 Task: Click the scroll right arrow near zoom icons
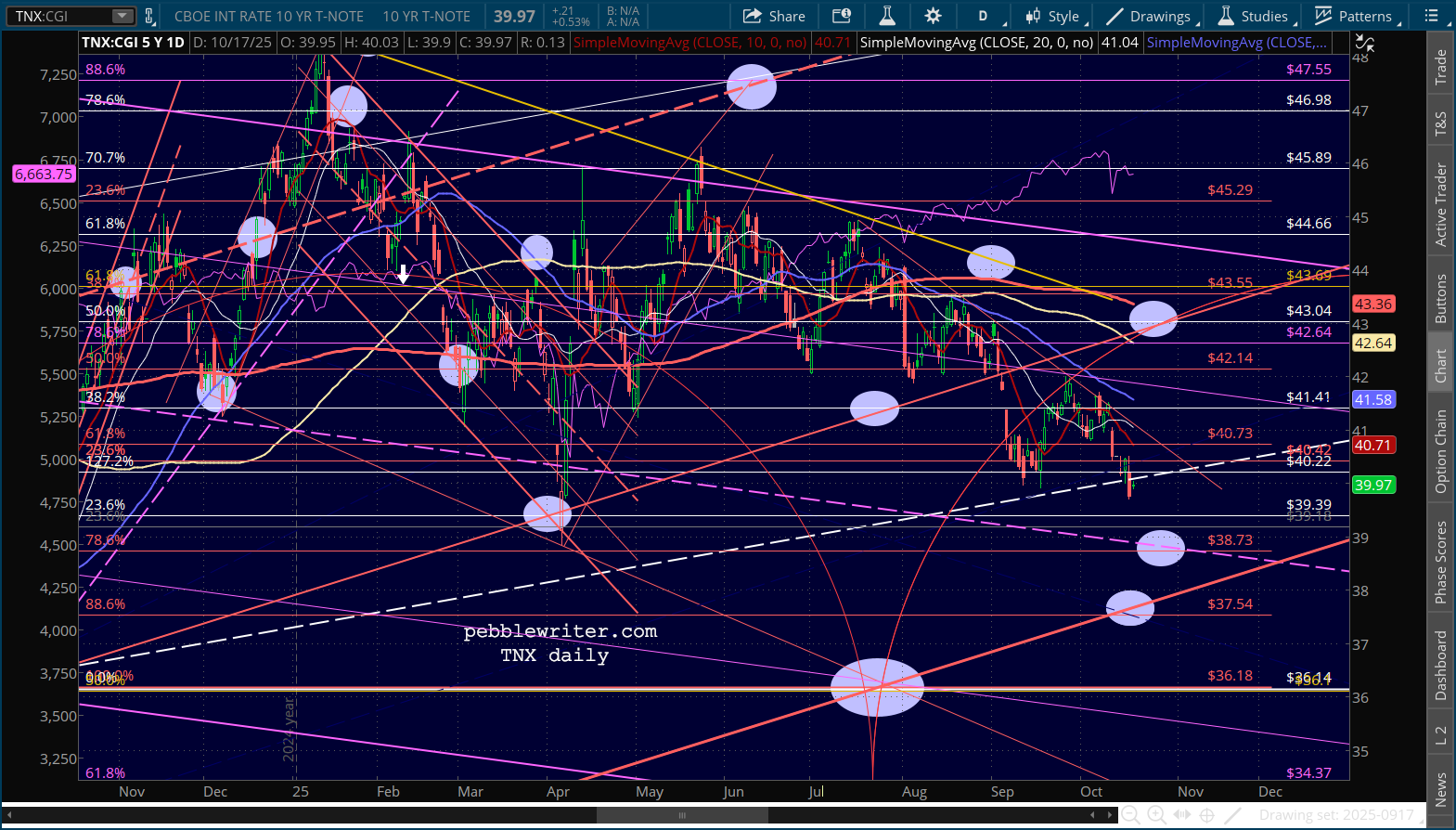1108,815
